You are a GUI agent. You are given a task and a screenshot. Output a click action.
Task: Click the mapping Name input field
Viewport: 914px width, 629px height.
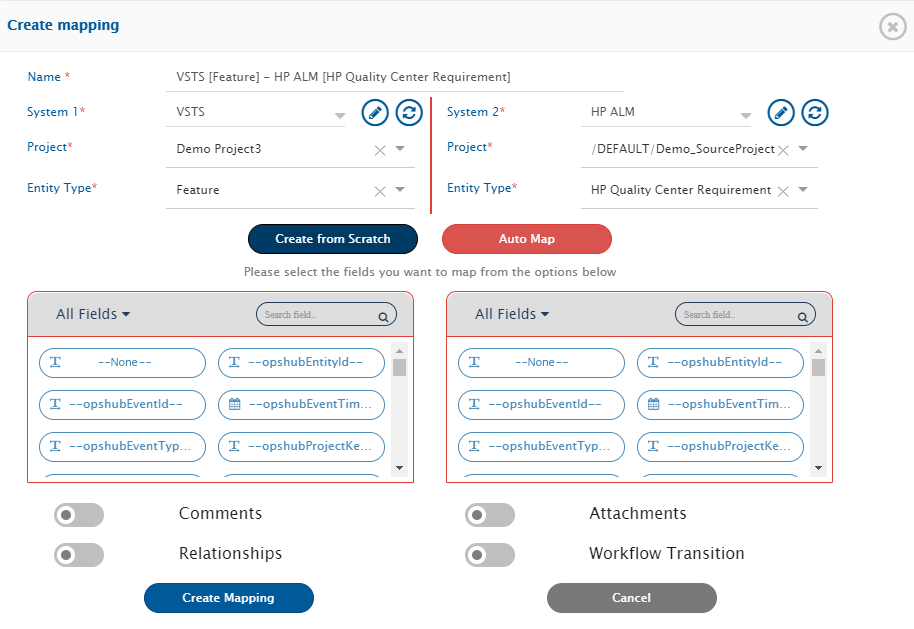pyautogui.click(x=395, y=77)
